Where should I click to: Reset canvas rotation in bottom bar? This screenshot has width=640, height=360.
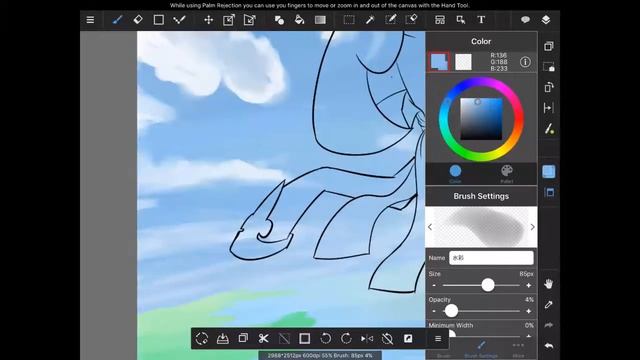(387, 338)
